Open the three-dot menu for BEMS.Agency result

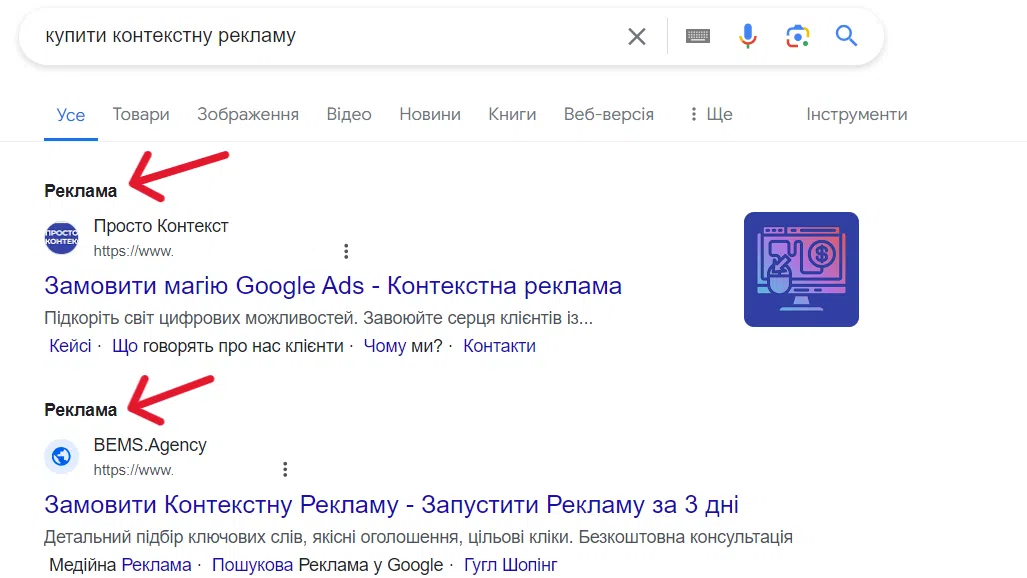pyautogui.click(x=285, y=469)
